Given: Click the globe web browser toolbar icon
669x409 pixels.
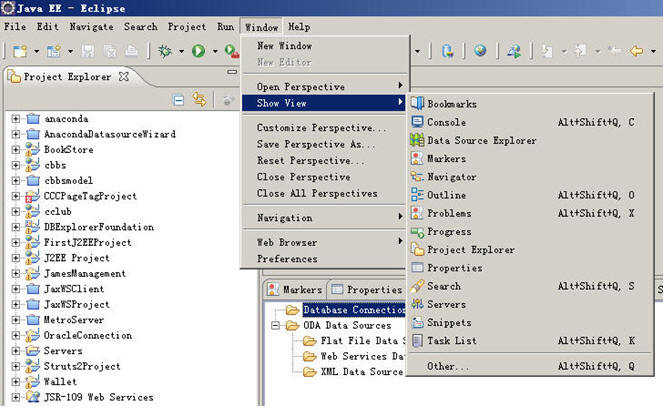Looking at the screenshot, I should tap(480, 51).
